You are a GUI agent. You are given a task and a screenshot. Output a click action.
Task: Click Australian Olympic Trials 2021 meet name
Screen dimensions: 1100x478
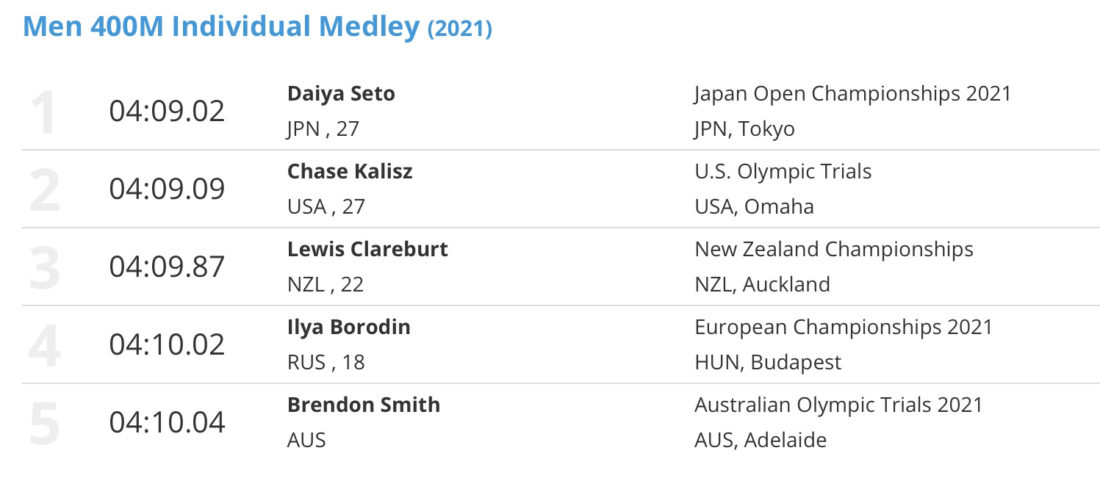838,406
